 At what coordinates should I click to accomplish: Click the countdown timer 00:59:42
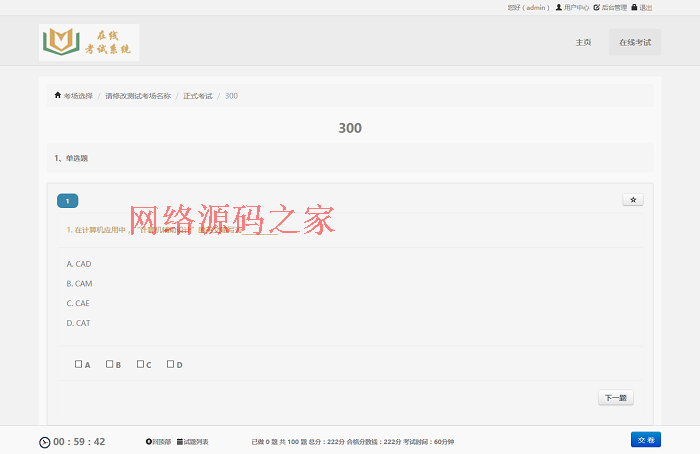79,442
